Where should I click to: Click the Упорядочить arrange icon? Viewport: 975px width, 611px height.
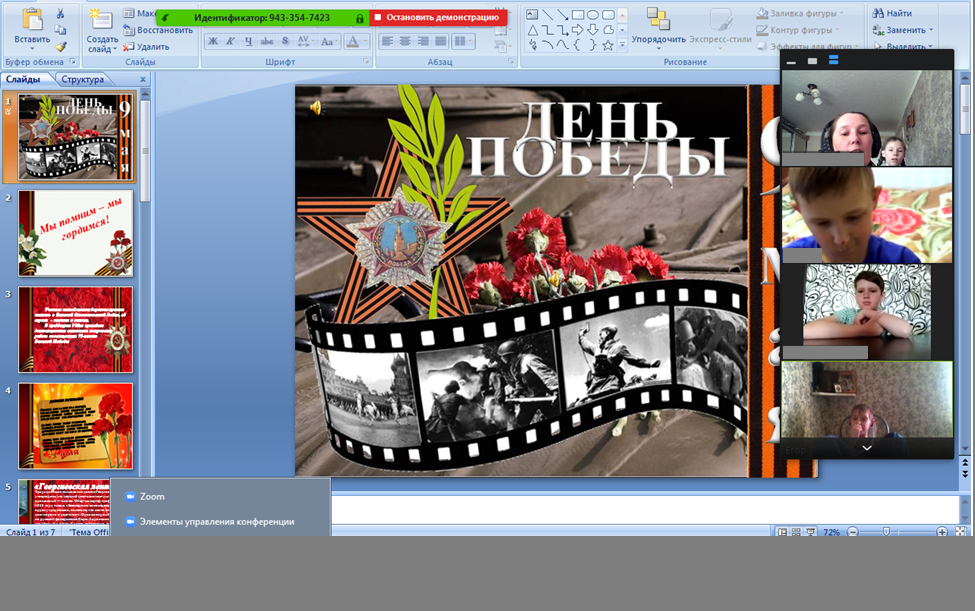point(658,20)
